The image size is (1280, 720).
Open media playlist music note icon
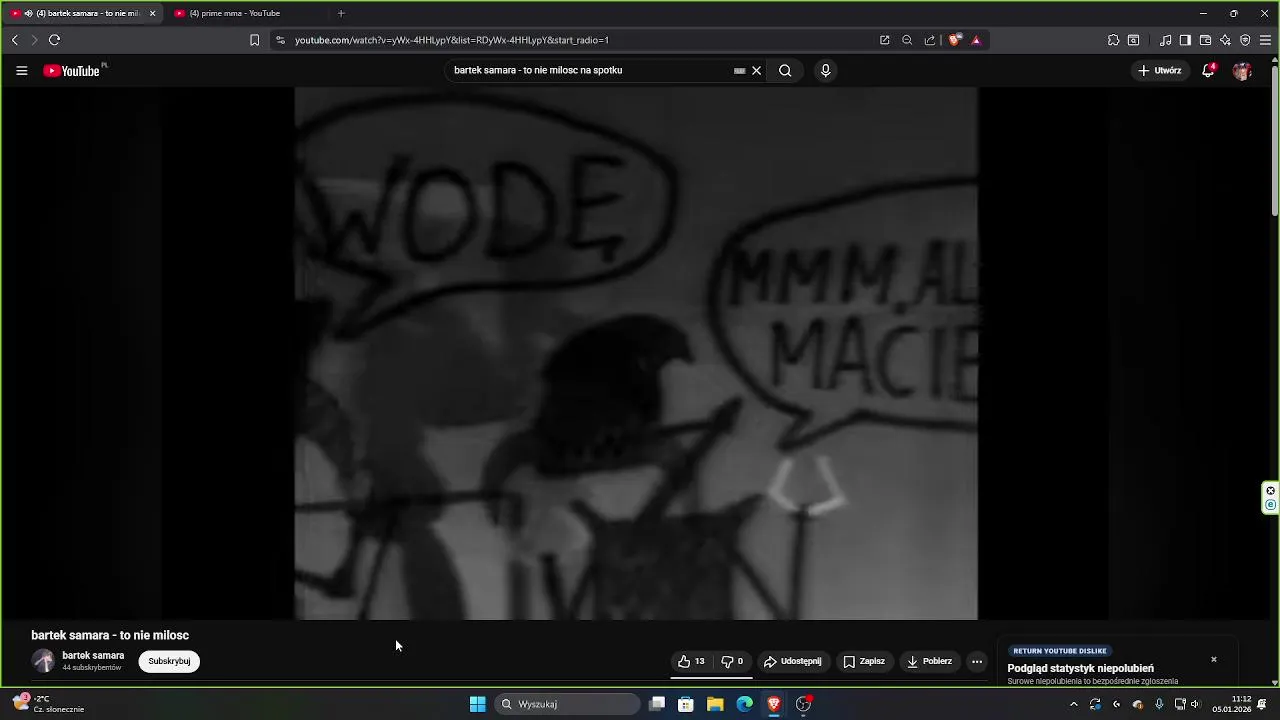coord(1165,40)
